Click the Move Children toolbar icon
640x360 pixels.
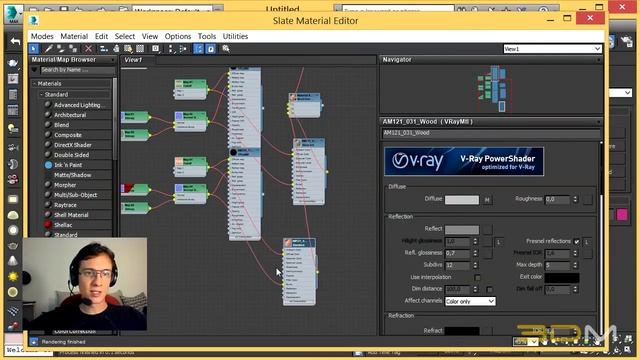[x=104, y=49]
